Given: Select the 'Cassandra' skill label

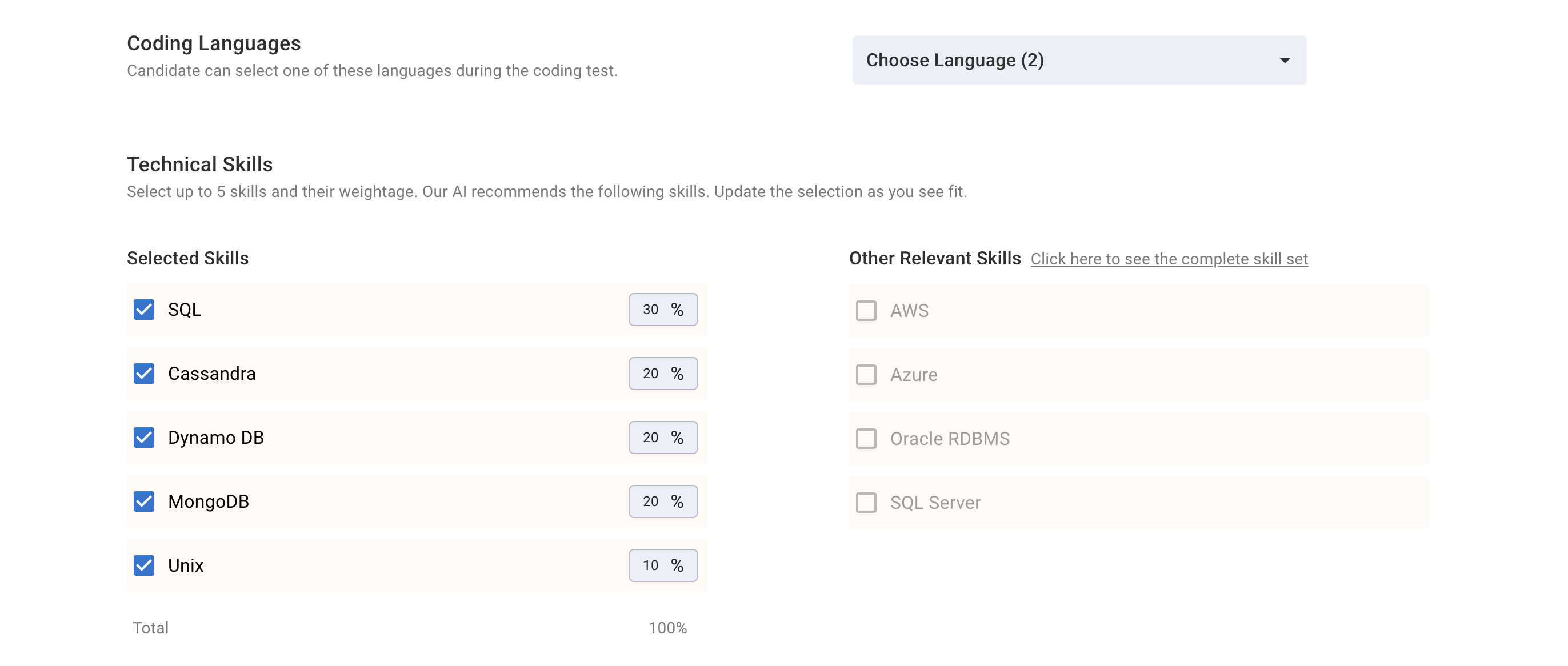Looking at the screenshot, I should pos(212,374).
